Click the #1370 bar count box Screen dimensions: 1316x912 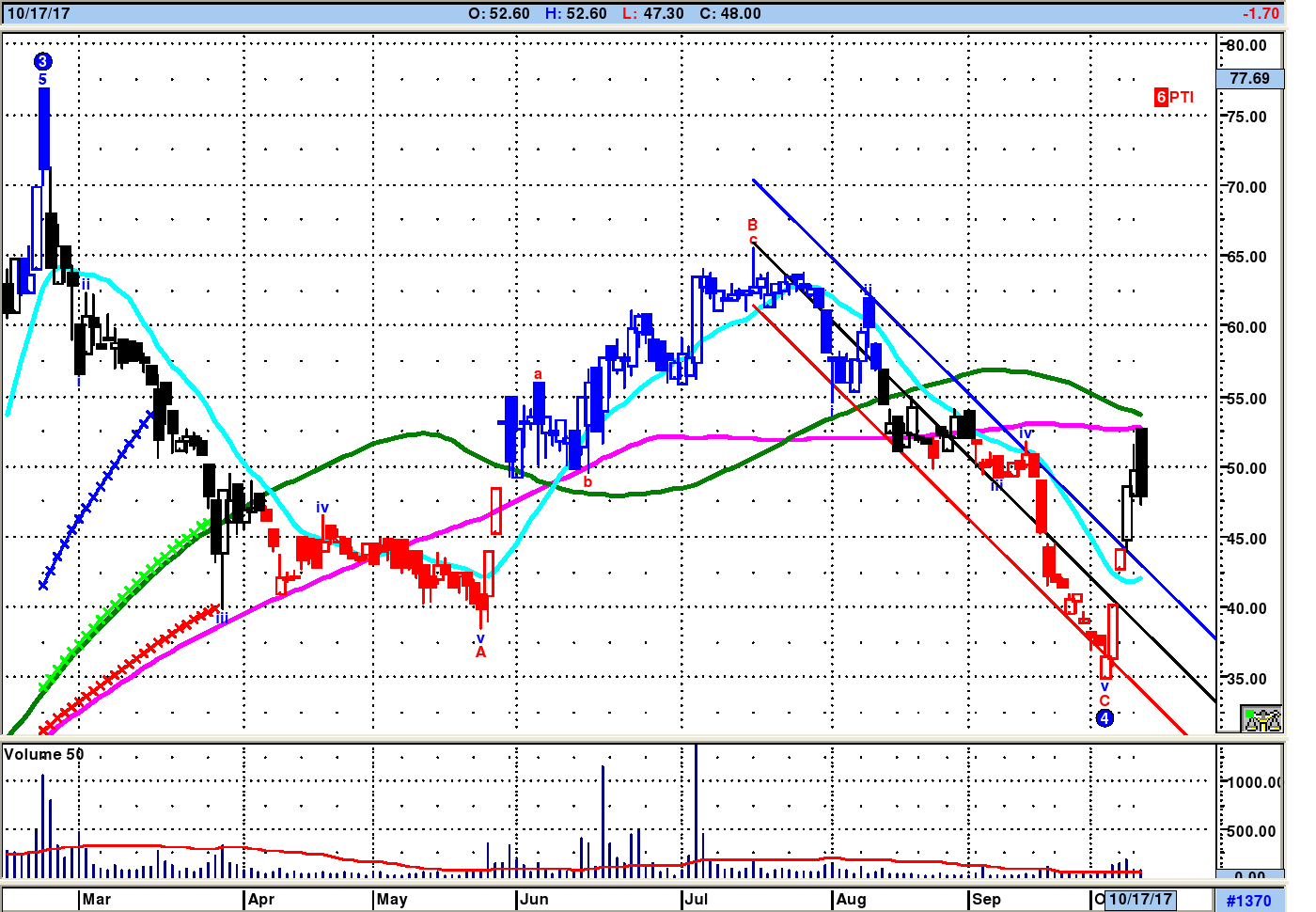[1248, 901]
